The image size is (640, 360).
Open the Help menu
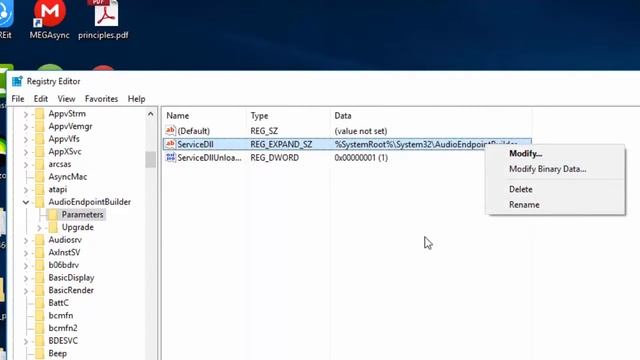pyautogui.click(x=136, y=99)
